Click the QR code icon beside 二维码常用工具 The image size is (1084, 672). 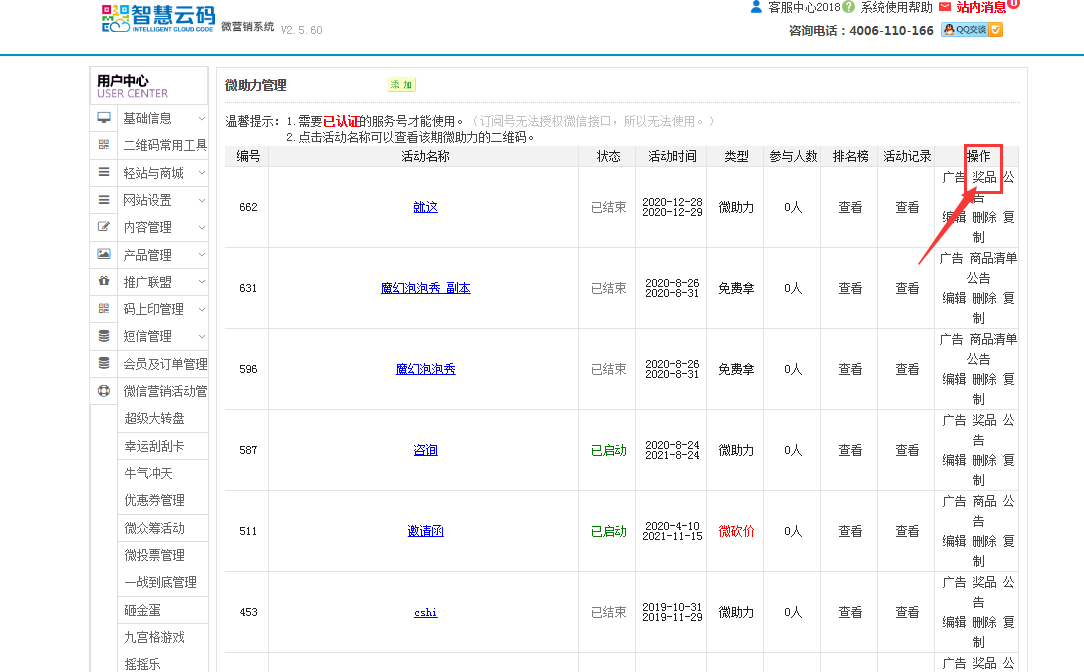(104, 145)
